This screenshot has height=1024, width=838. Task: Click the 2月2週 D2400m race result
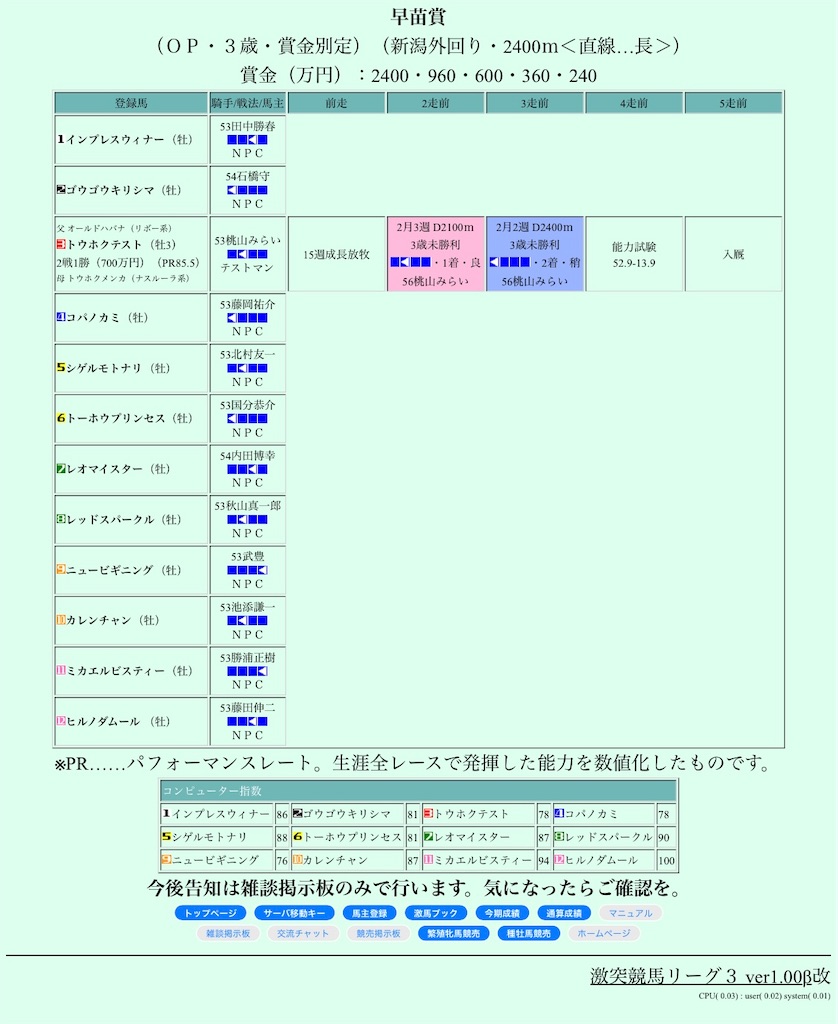535,254
